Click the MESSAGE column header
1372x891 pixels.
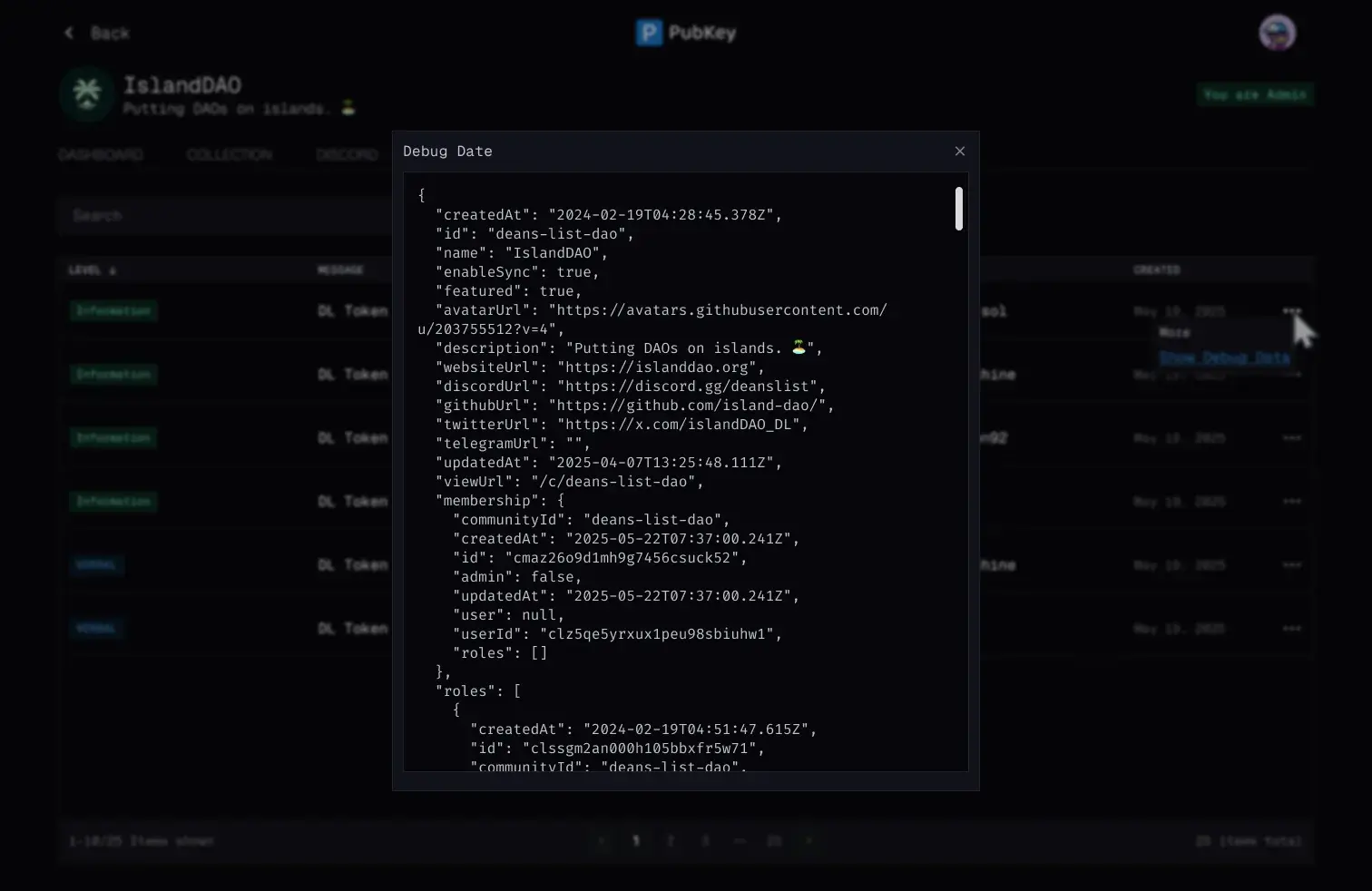tap(340, 270)
